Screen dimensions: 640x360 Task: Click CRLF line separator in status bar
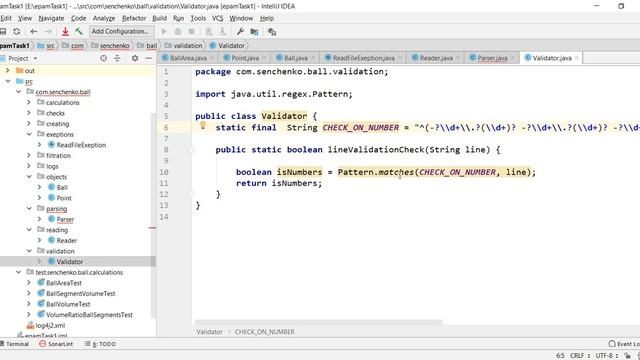(579, 356)
